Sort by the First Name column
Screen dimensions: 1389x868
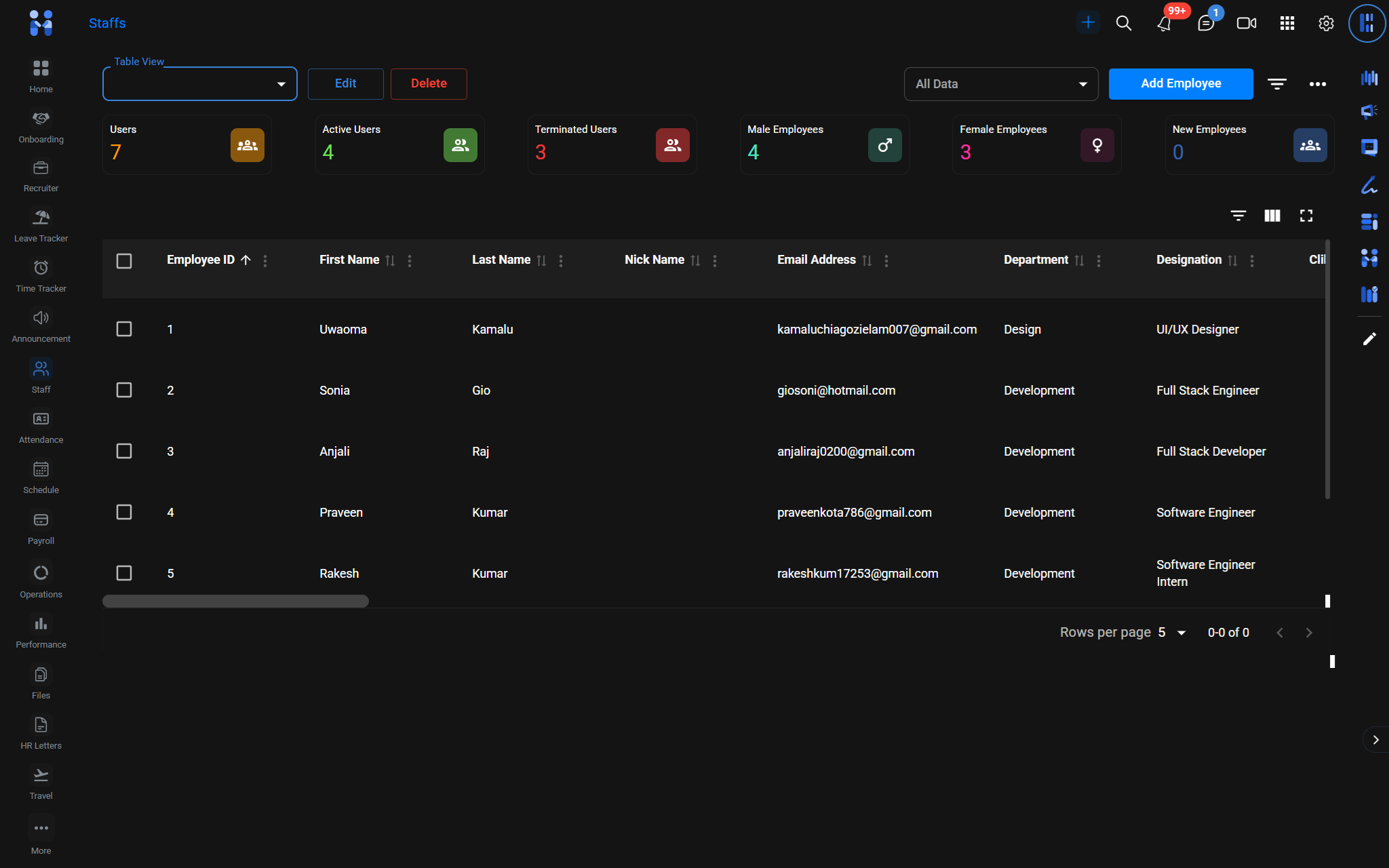pyautogui.click(x=390, y=260)
